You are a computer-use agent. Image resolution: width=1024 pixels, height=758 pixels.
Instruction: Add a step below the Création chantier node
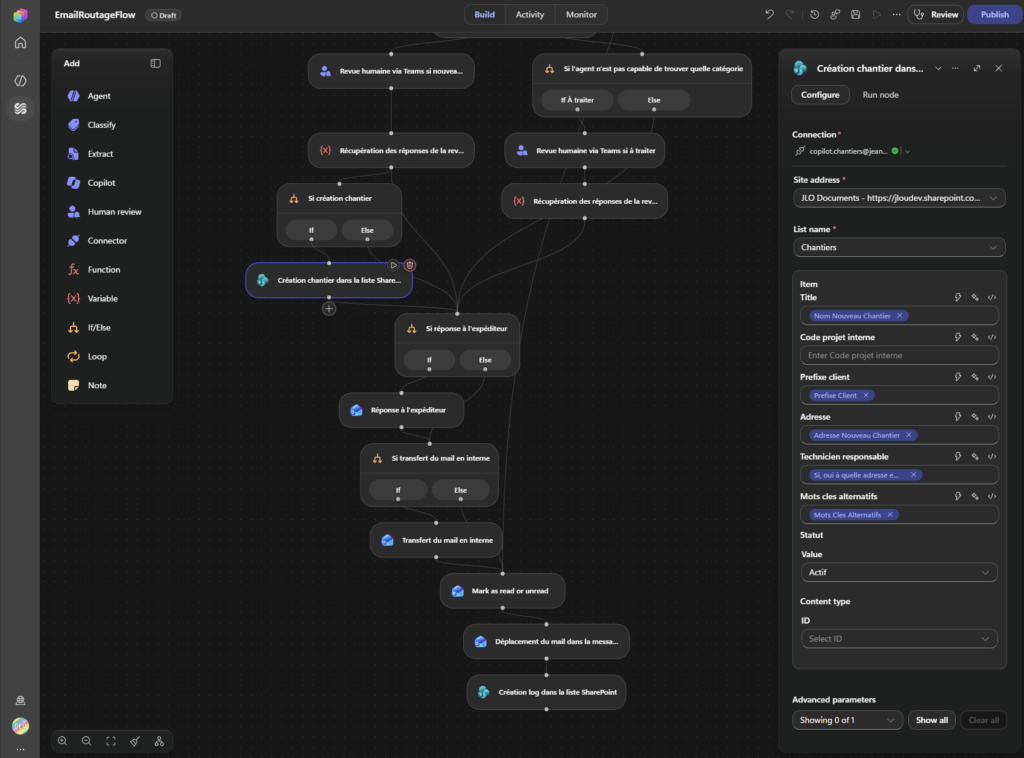point(329,309)
